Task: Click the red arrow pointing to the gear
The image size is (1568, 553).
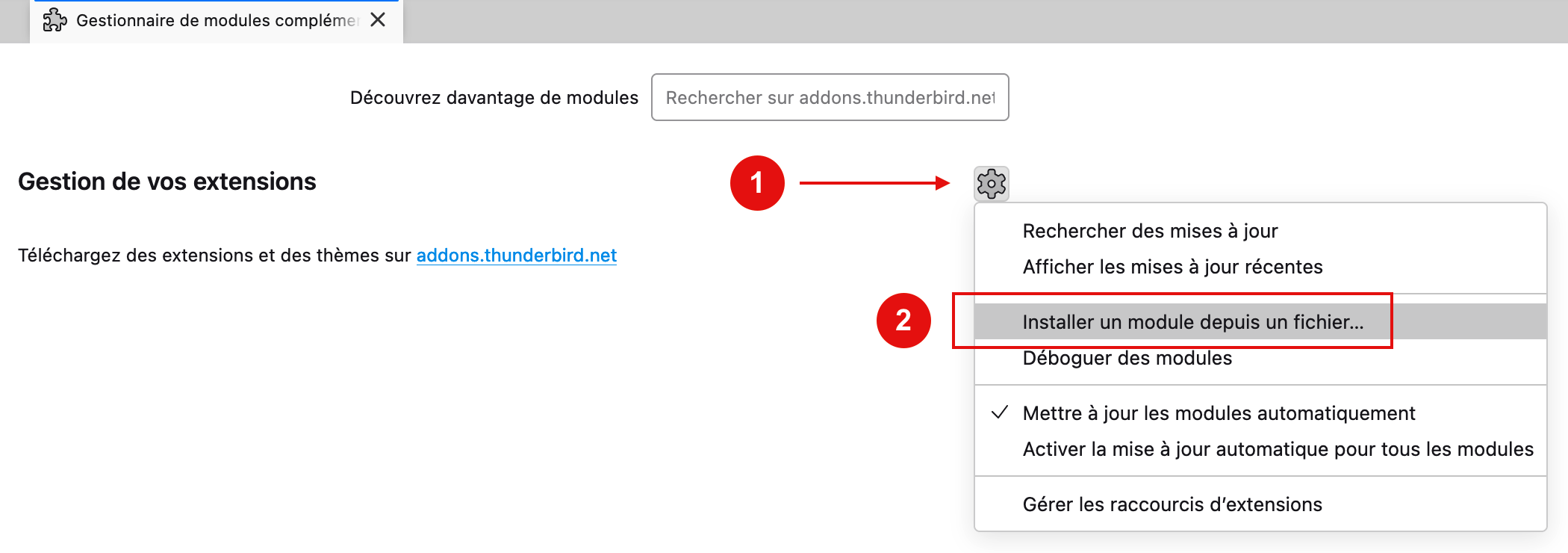Action: (874, 183)
